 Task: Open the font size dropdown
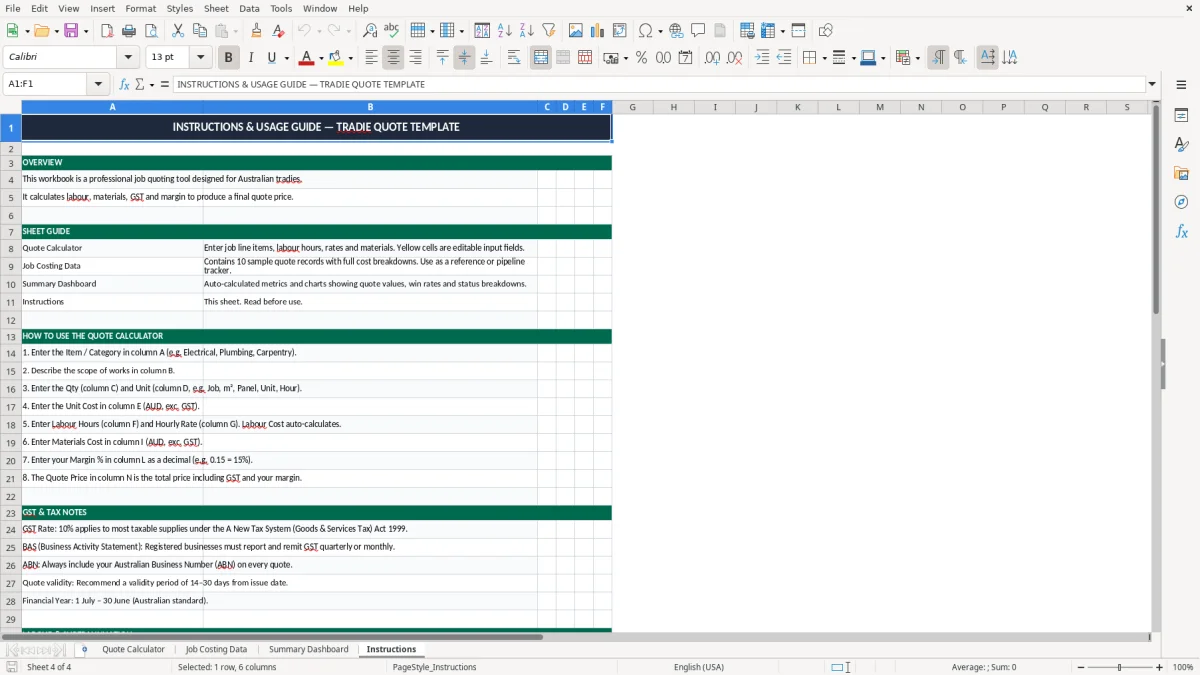pos(200,58)
